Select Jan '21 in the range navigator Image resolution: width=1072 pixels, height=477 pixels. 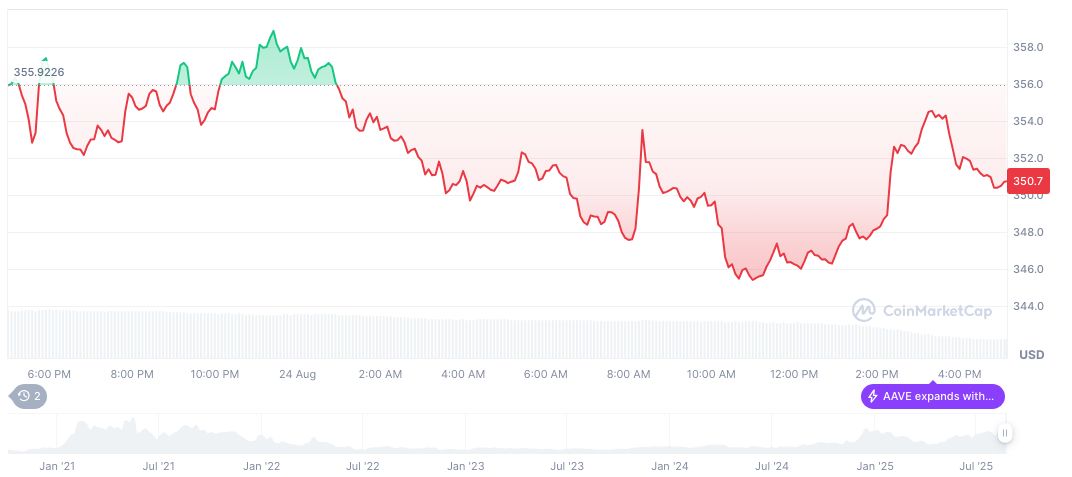57,466
